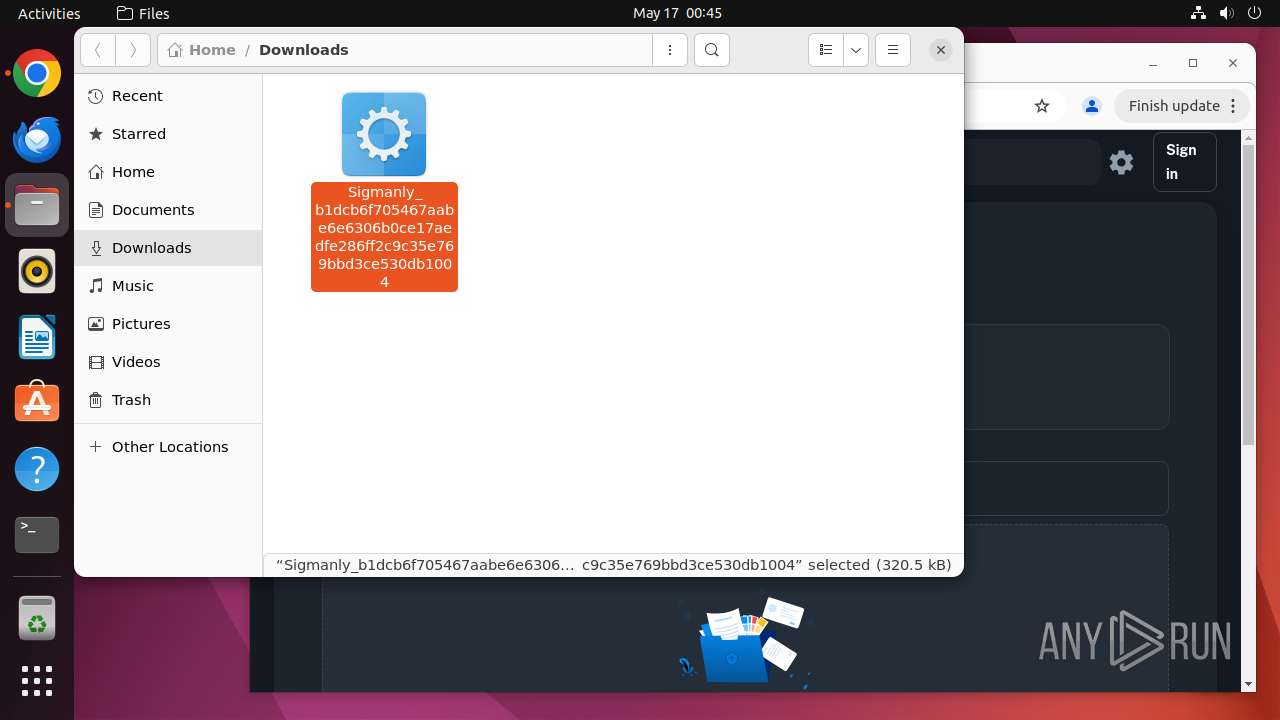Launch Terminal from the dock
The width and height of the screenshot is (1280, 720).
[37, 535]
